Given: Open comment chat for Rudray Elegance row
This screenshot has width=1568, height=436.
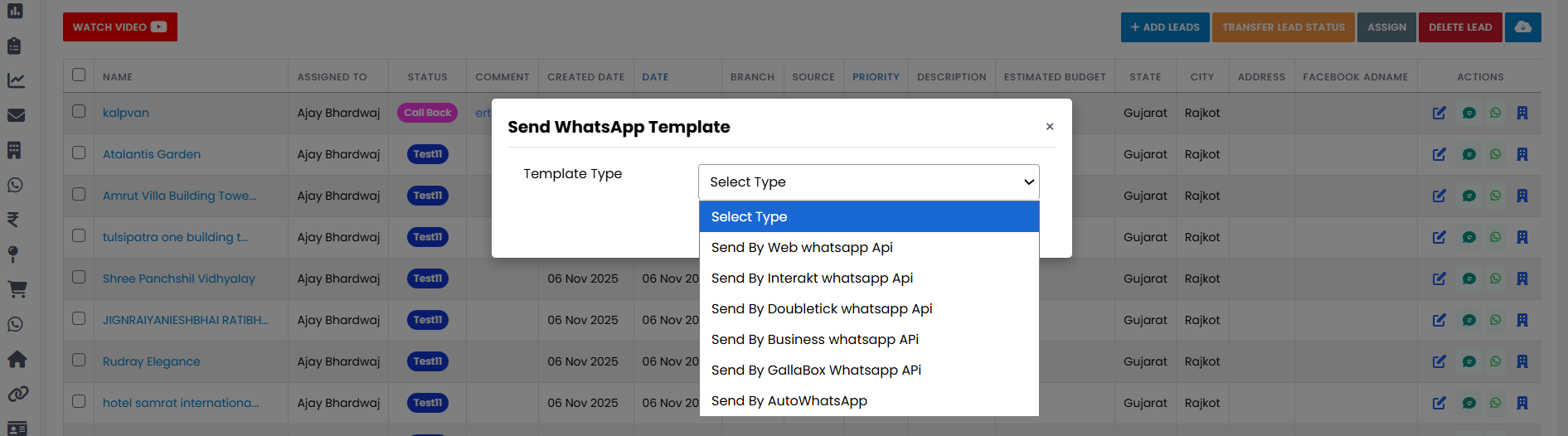Looking at the screenshot, I should pyautogui.click(x=1469, y=361).
